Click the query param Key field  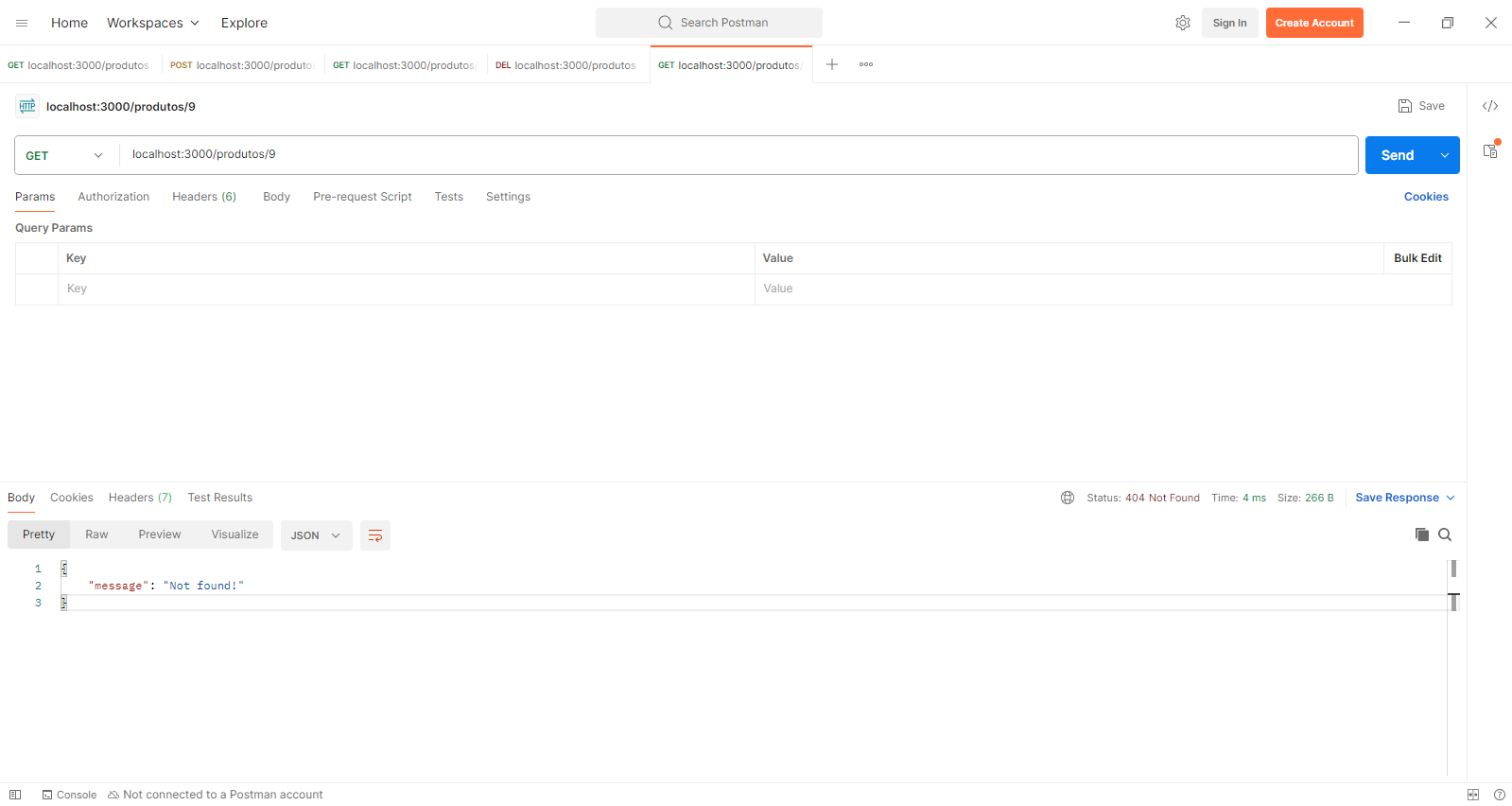[x=407, y=289]
